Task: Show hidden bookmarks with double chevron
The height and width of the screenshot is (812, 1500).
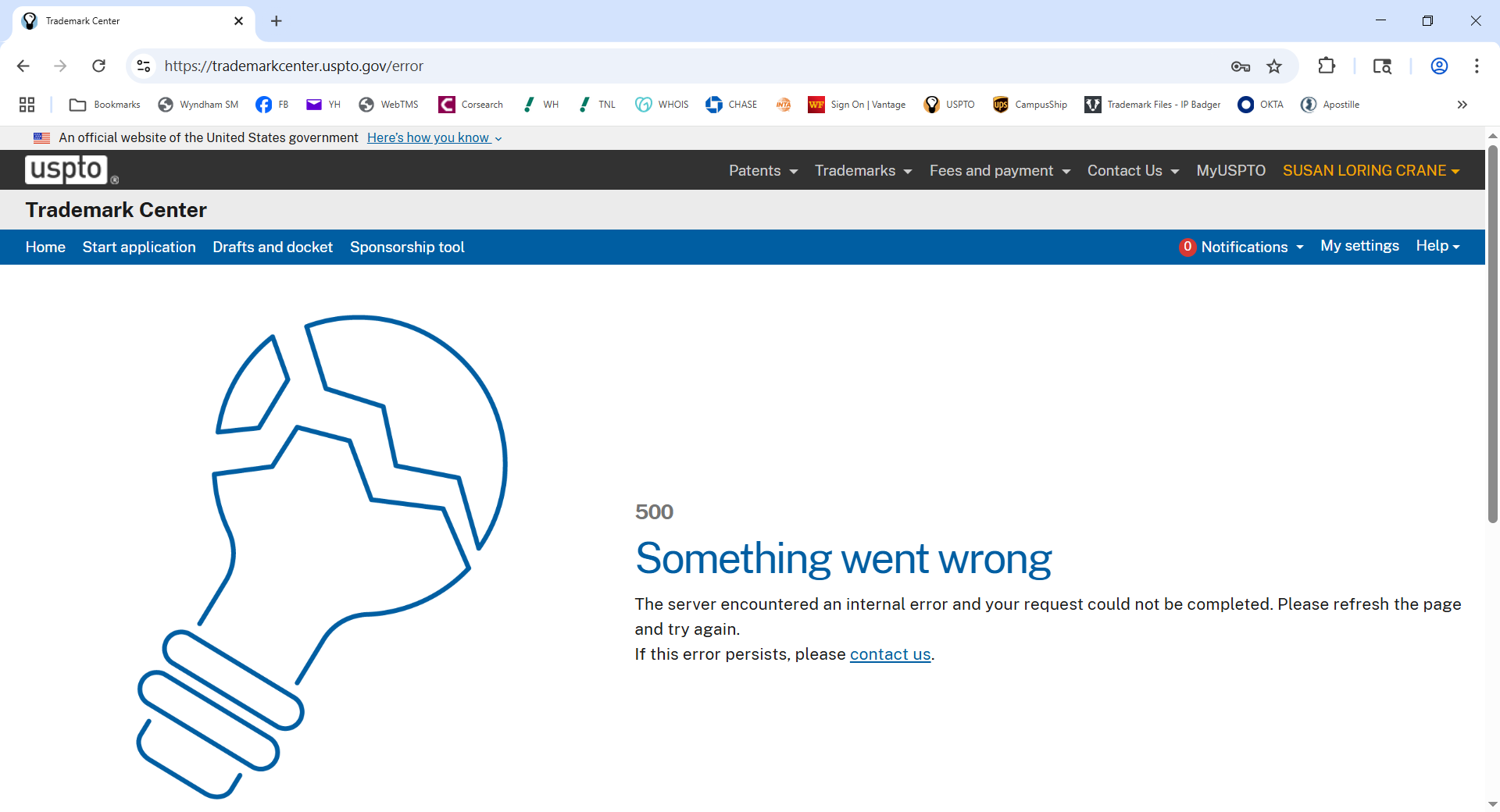Action: [1462, 105]
